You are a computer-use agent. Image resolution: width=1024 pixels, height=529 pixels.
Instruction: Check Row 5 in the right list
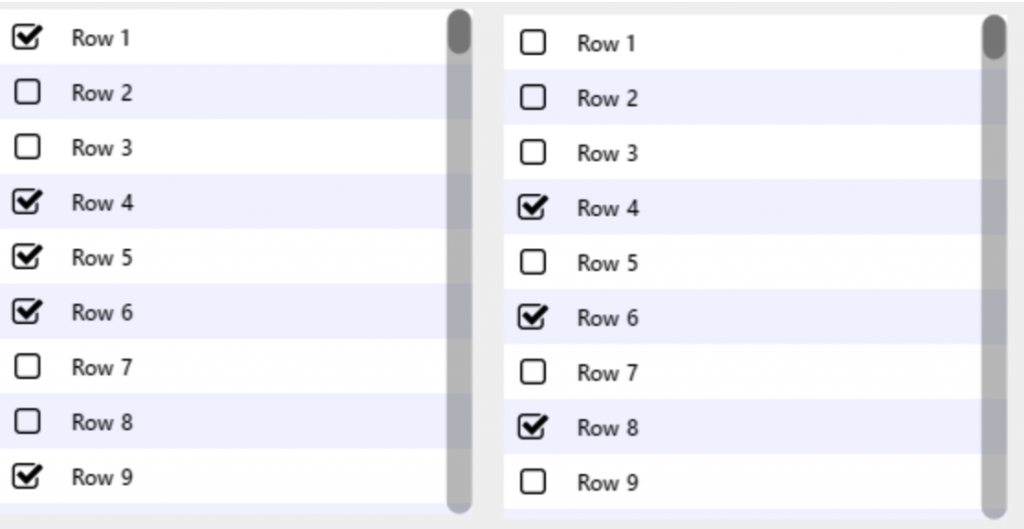coord(533,263)
